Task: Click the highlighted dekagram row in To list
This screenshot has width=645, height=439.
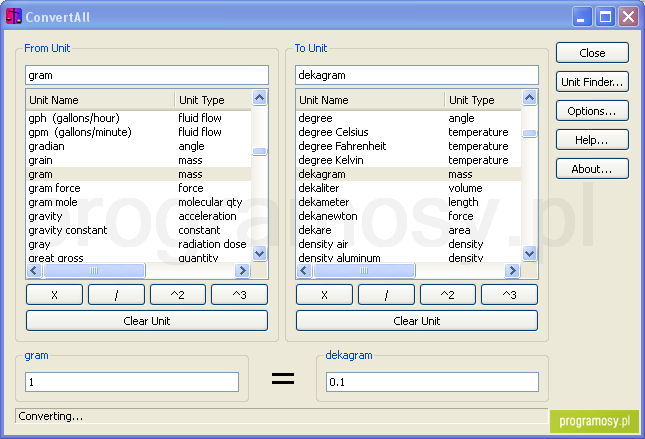Action: tap(408, 174)
